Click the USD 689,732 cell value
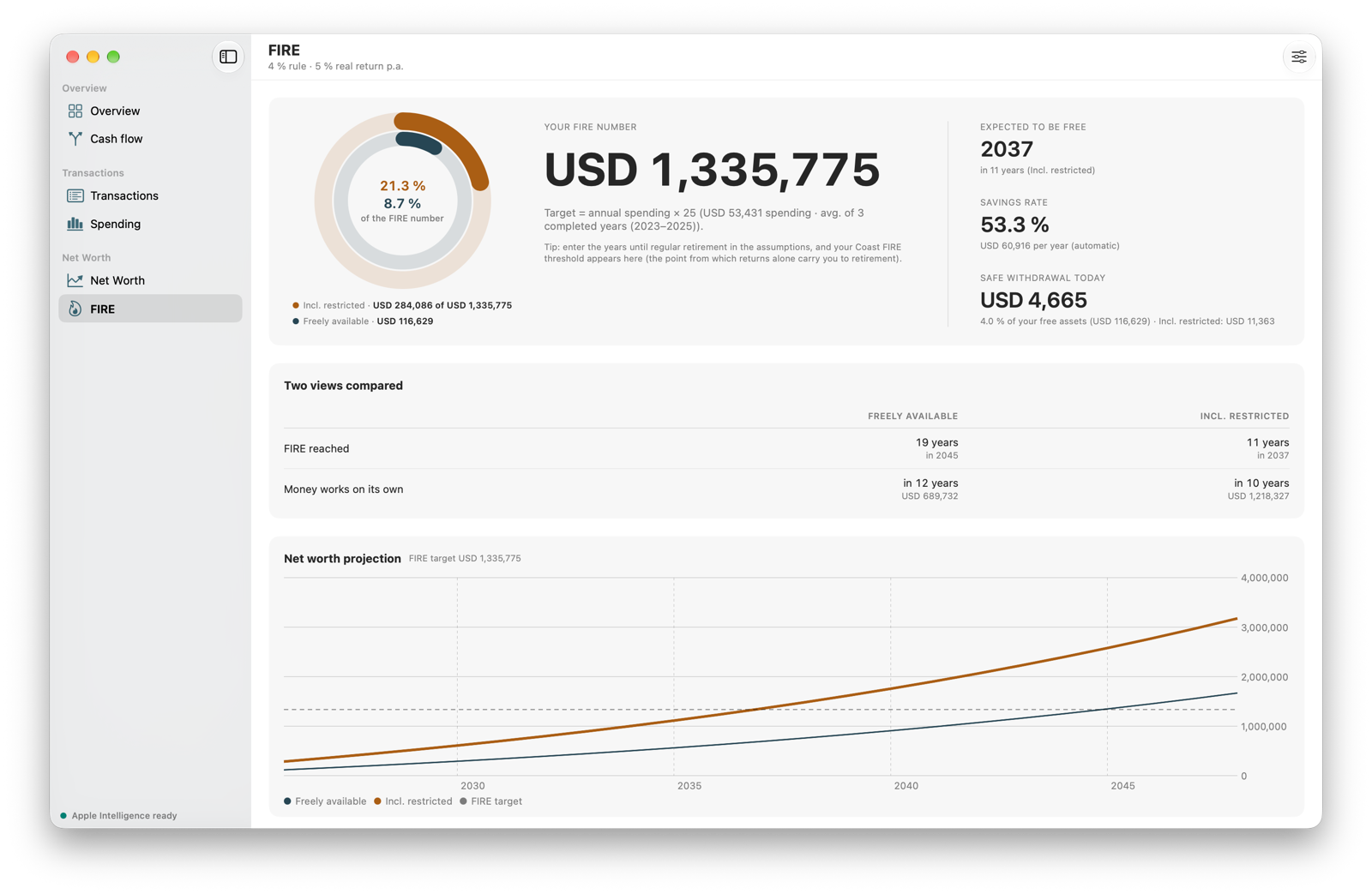1372x894 pixels. pos(930,496)
